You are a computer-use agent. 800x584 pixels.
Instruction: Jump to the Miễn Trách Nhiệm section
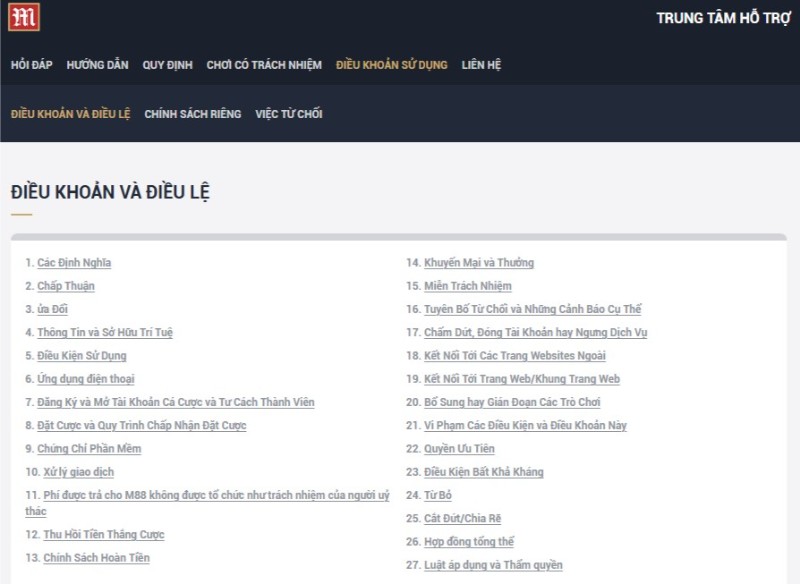[467, 286]
